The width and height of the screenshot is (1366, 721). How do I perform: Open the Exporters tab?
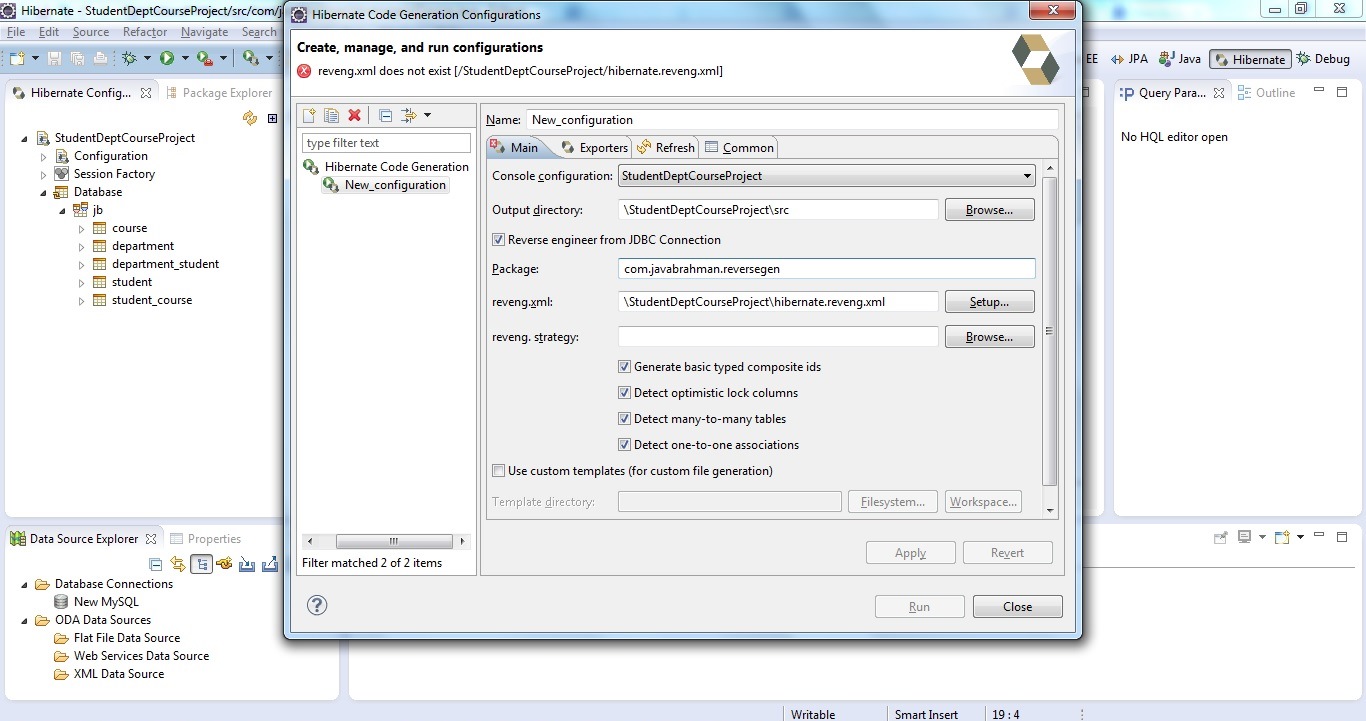pyautogui.click(x=594, y=148)
